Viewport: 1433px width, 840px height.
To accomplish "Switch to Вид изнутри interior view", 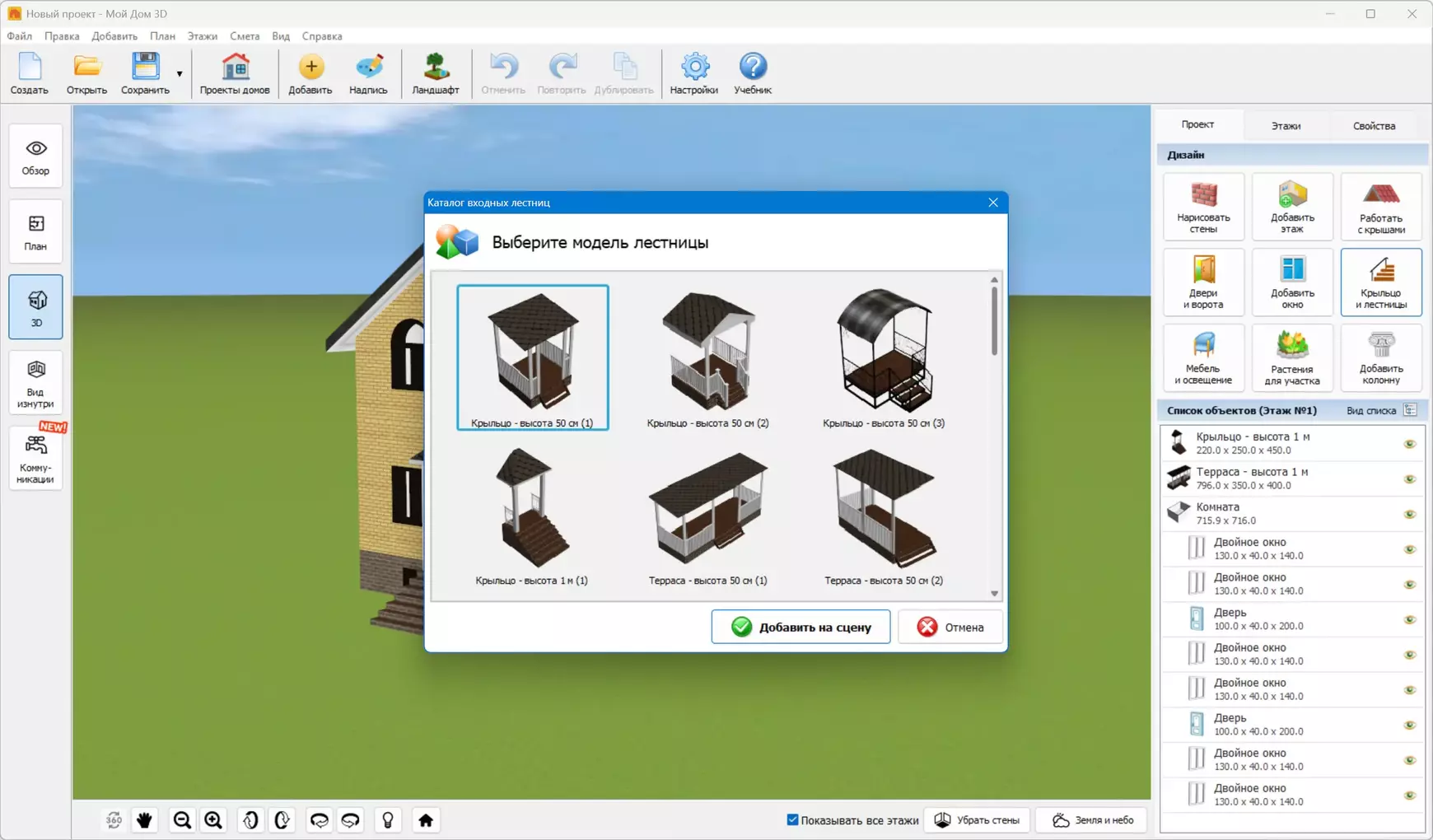I will coord(35,383).
